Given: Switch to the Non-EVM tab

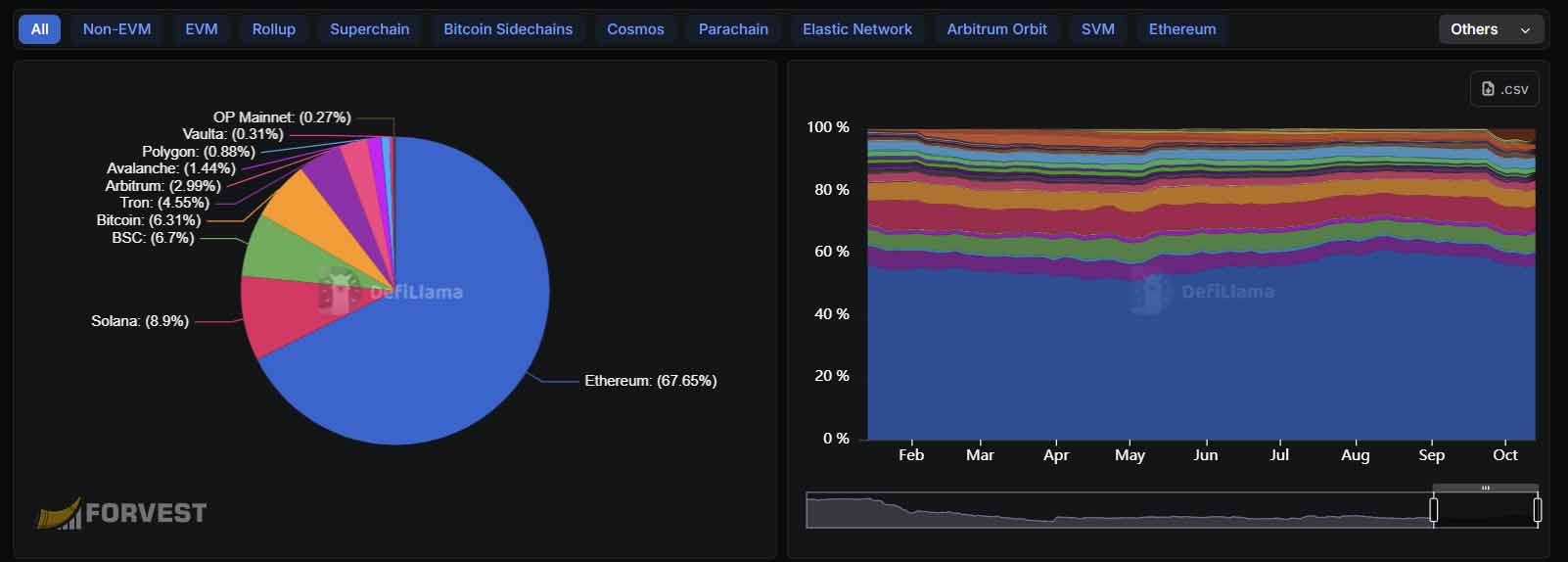Looking at the screenshot, I should (x=116, y=29).
